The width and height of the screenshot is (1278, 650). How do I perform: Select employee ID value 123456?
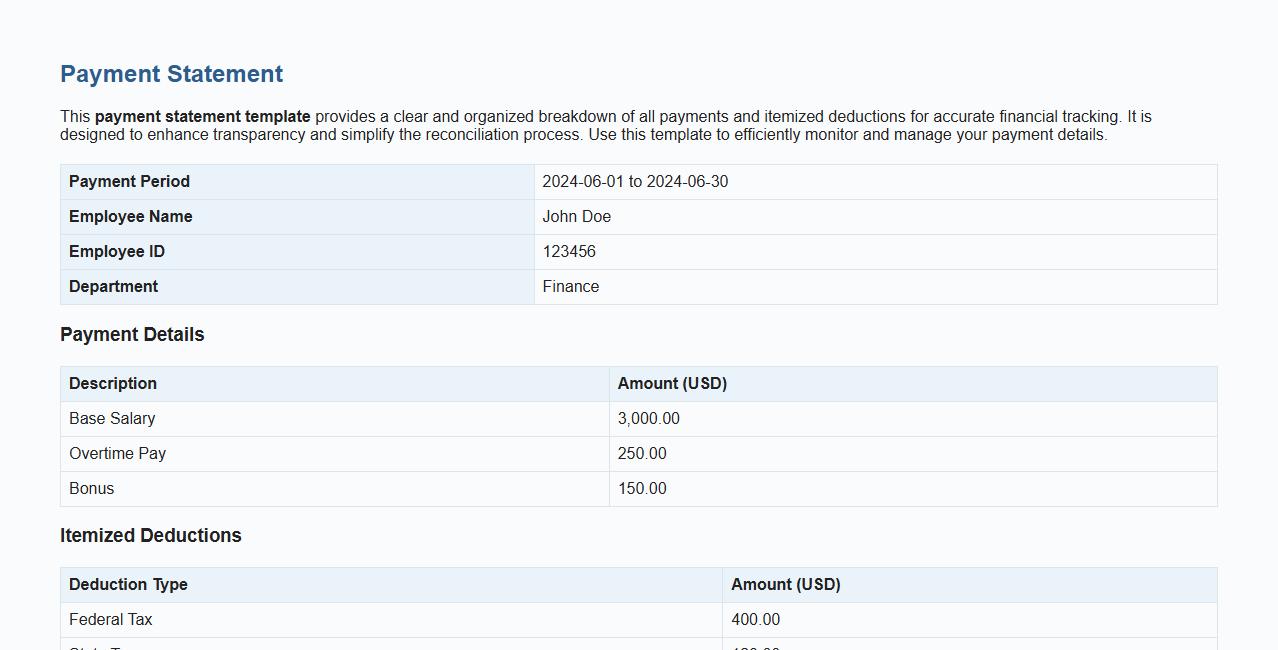pyautogui.click(x=569, y=251)
